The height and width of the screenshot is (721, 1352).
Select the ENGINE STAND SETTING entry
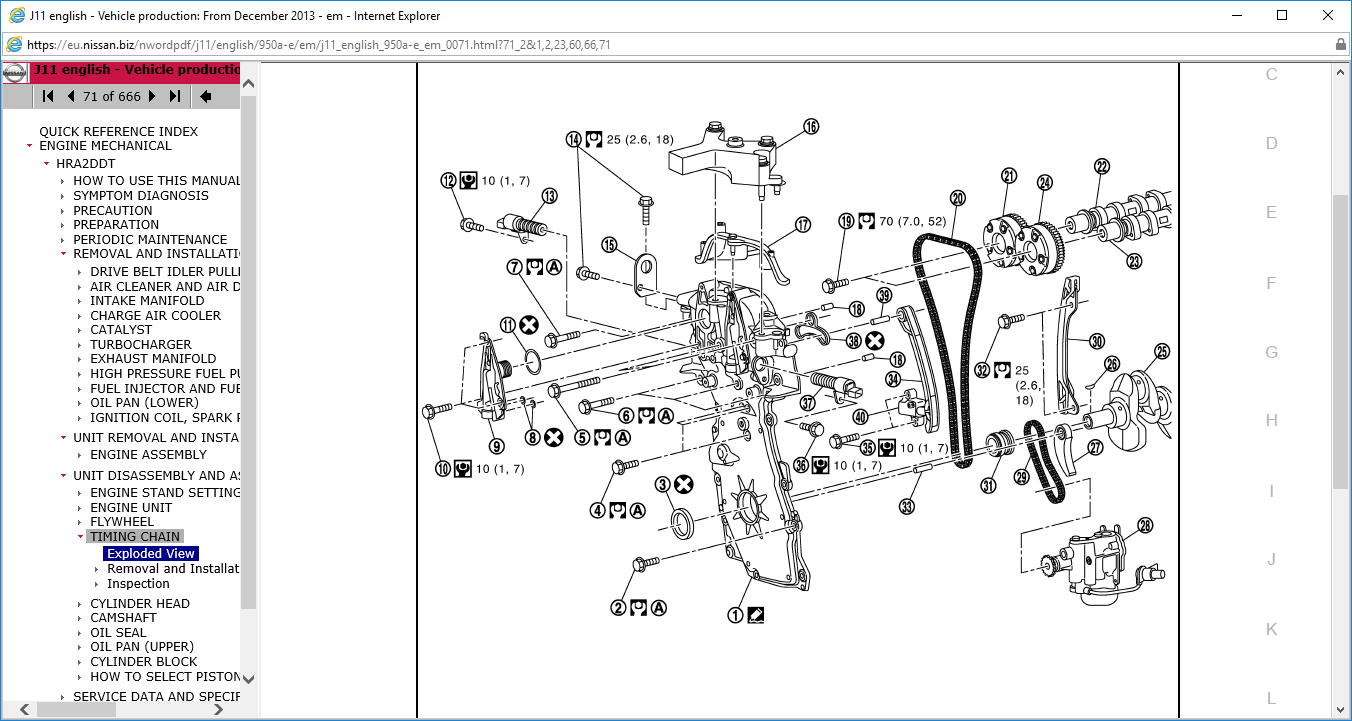tap(165, 493)
